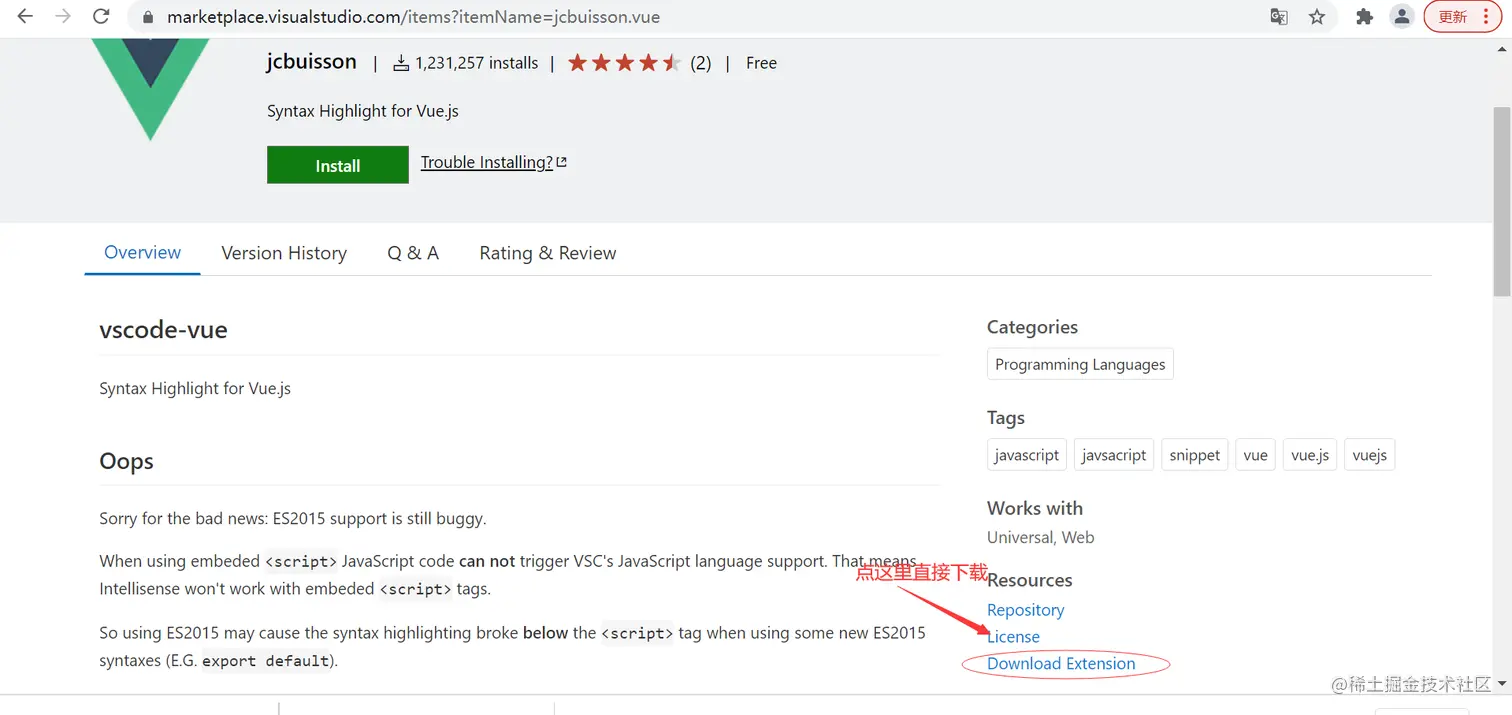Screen dimensions: 1512x715
Task: Open Rating & Review tab
Action: [x=548, y=253]
